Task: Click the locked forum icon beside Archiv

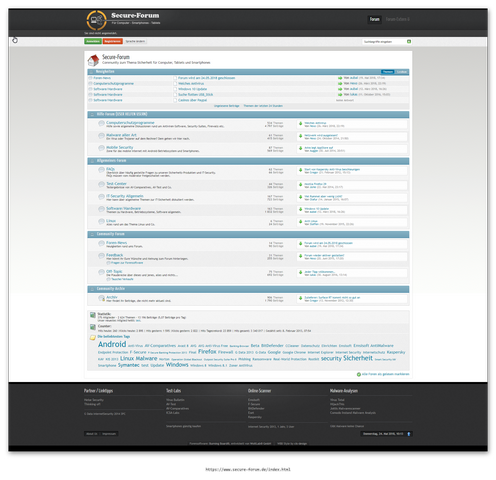Action: coord(101,298)
